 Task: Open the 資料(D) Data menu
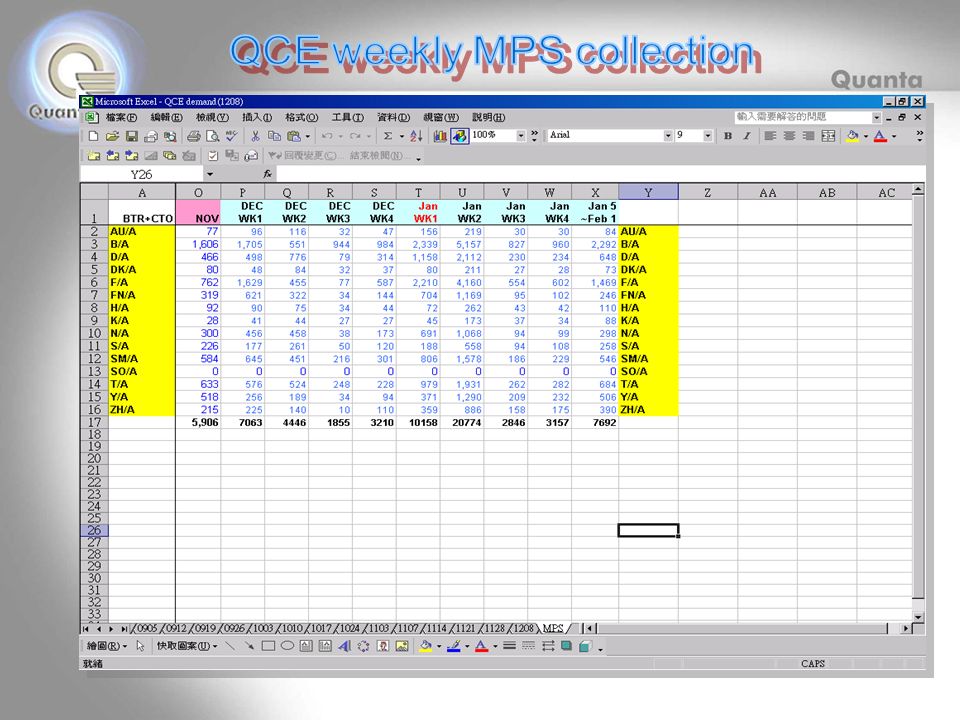point(394,118)
